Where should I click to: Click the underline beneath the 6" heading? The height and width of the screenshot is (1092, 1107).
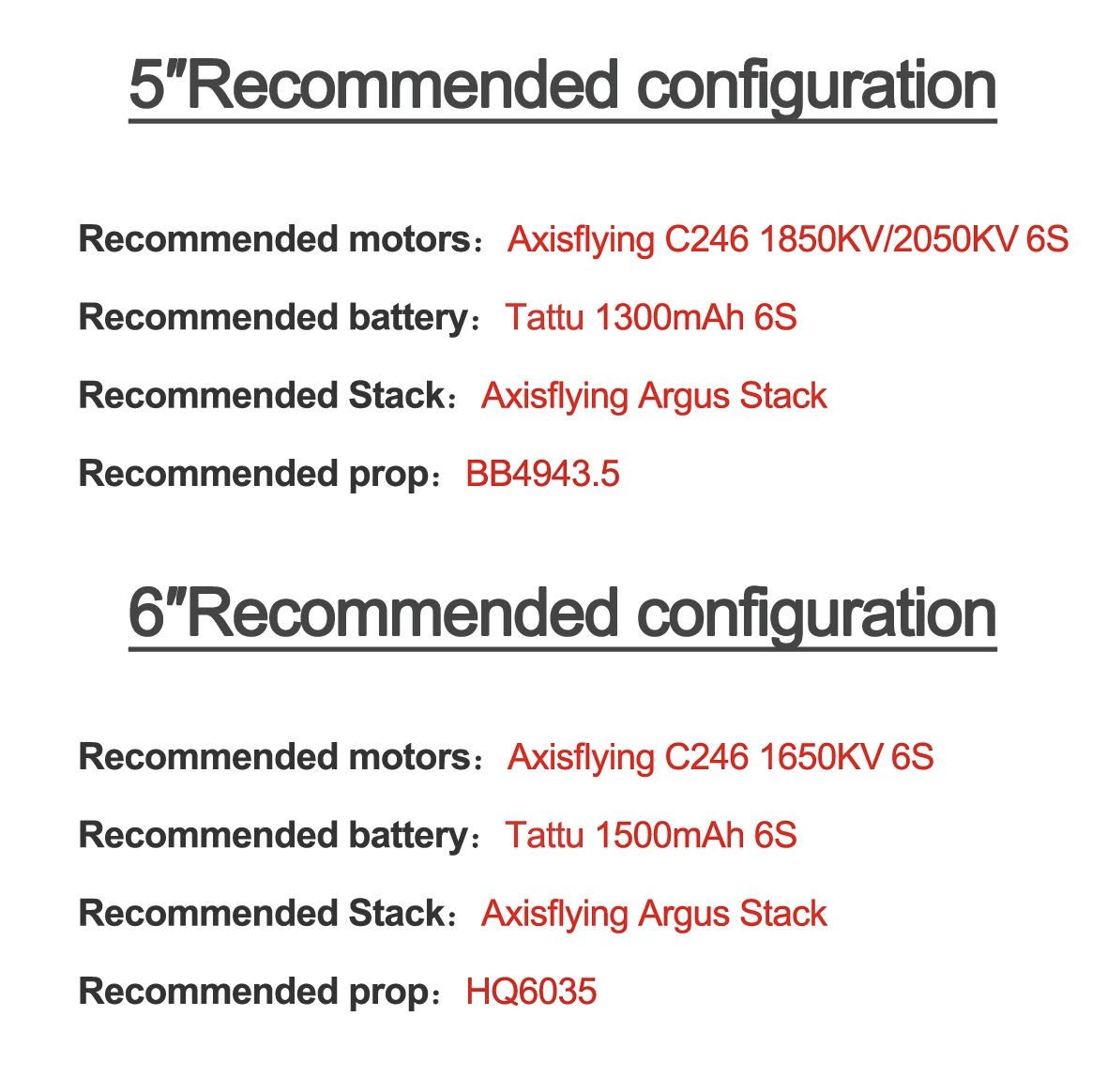[x=563, y=648]
